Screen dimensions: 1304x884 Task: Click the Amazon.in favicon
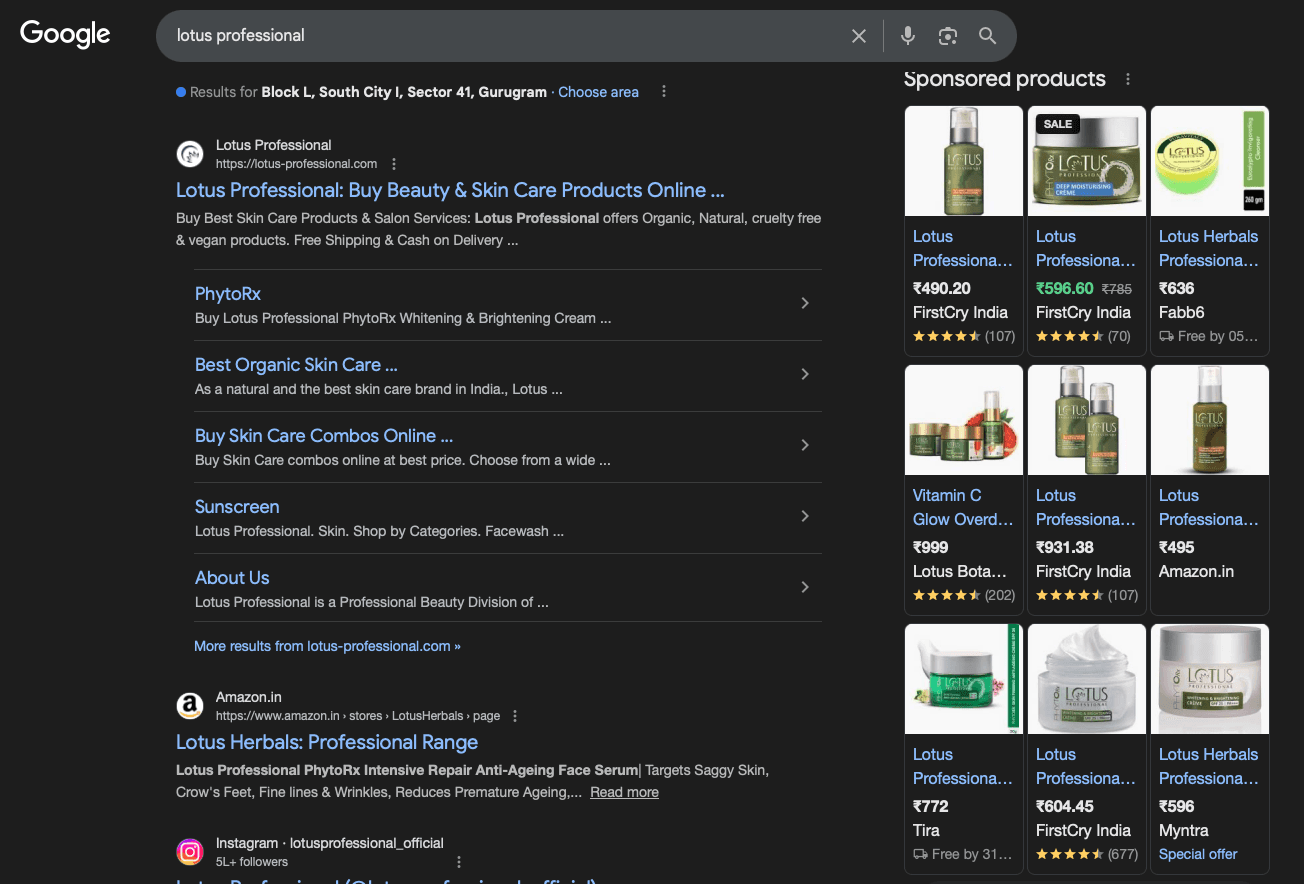click(190, 706)
